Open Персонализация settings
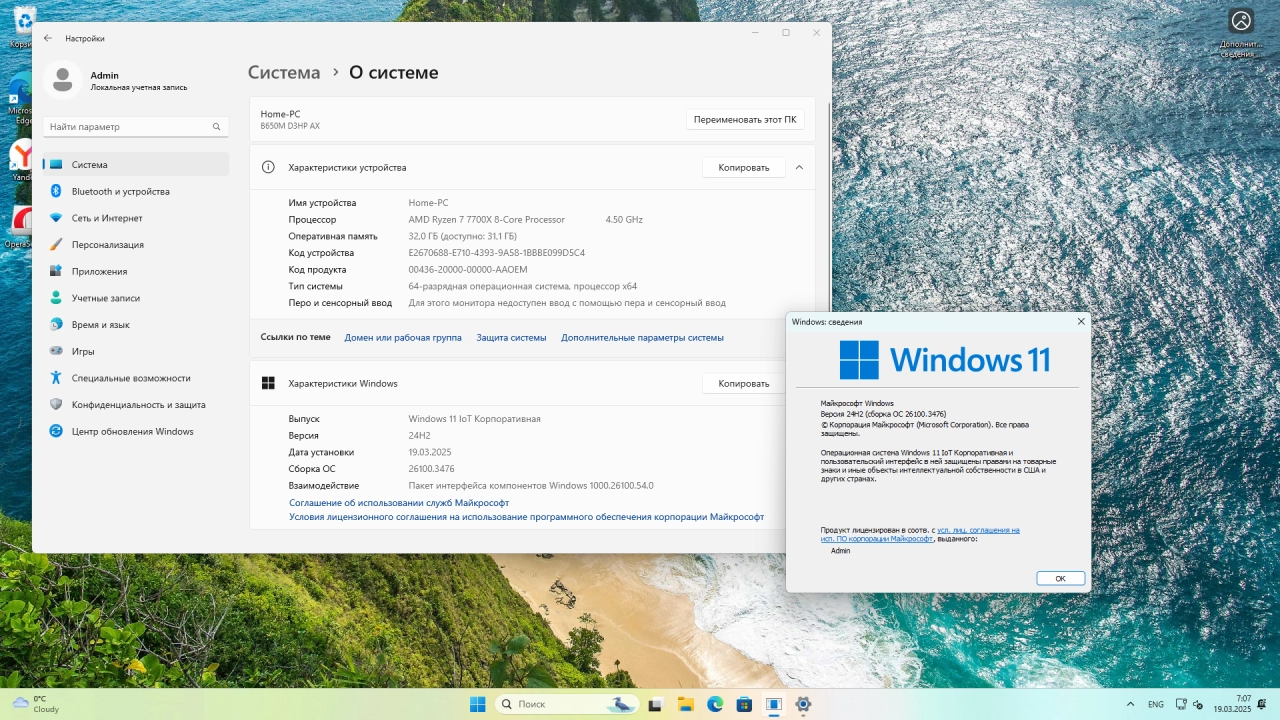 click(x=136, y=244)
